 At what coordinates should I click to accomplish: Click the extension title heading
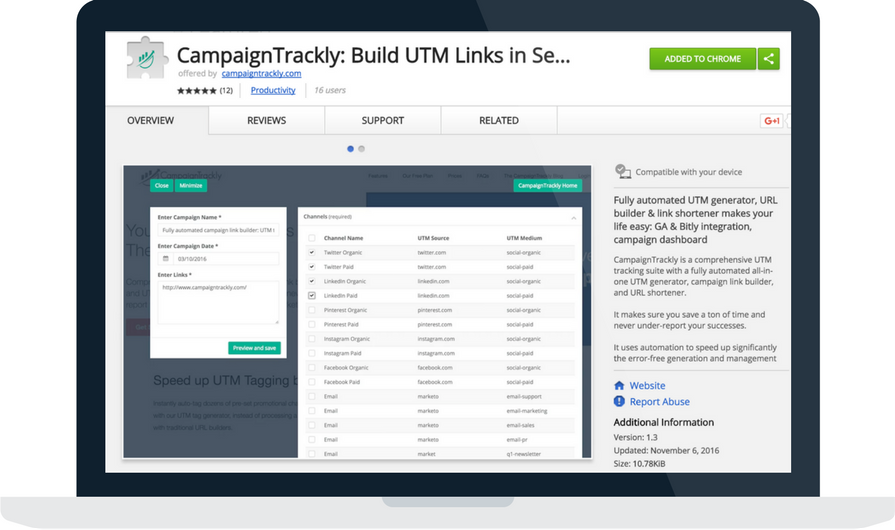373,56
